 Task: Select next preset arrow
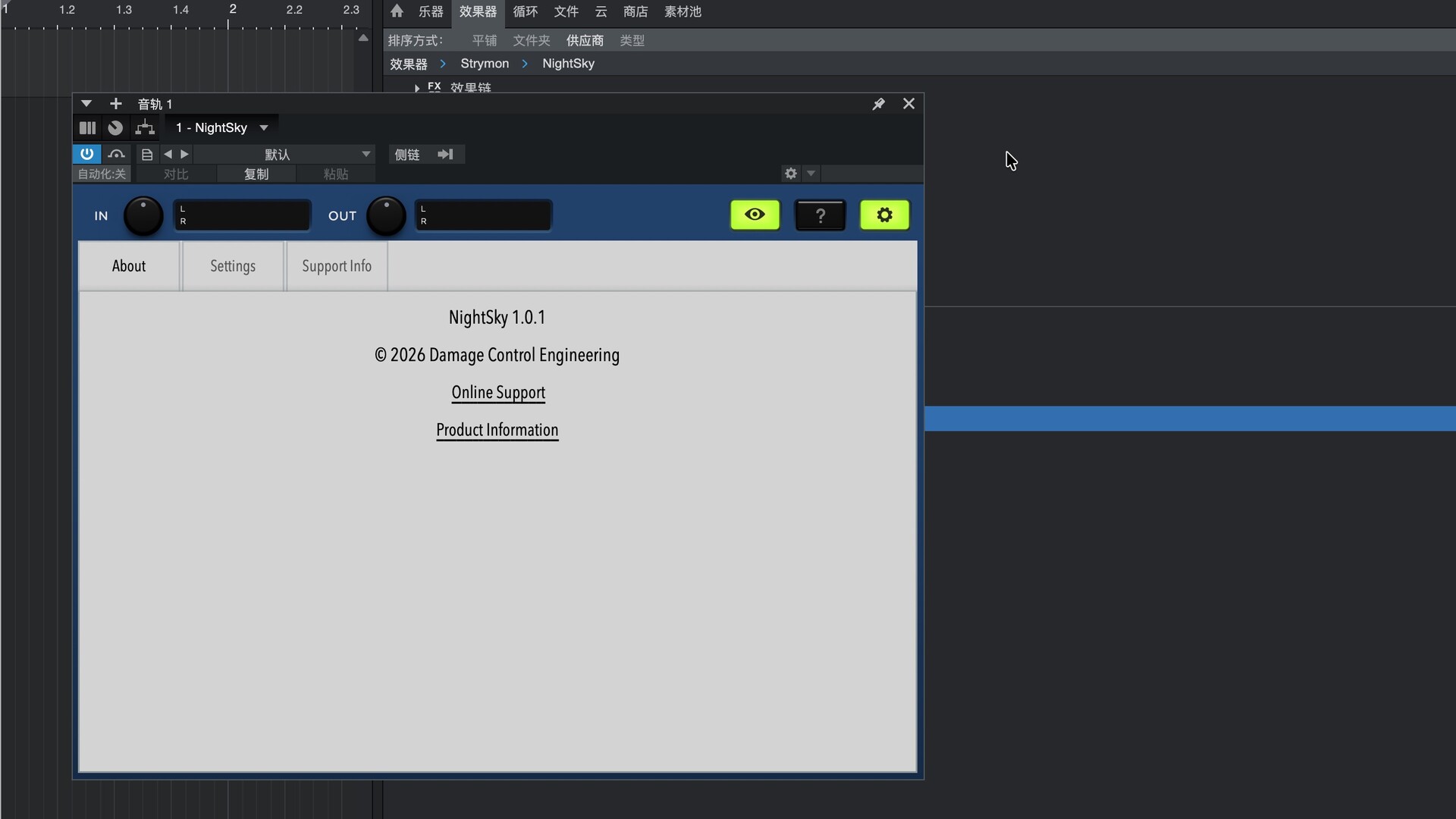[x=184, y=155]
